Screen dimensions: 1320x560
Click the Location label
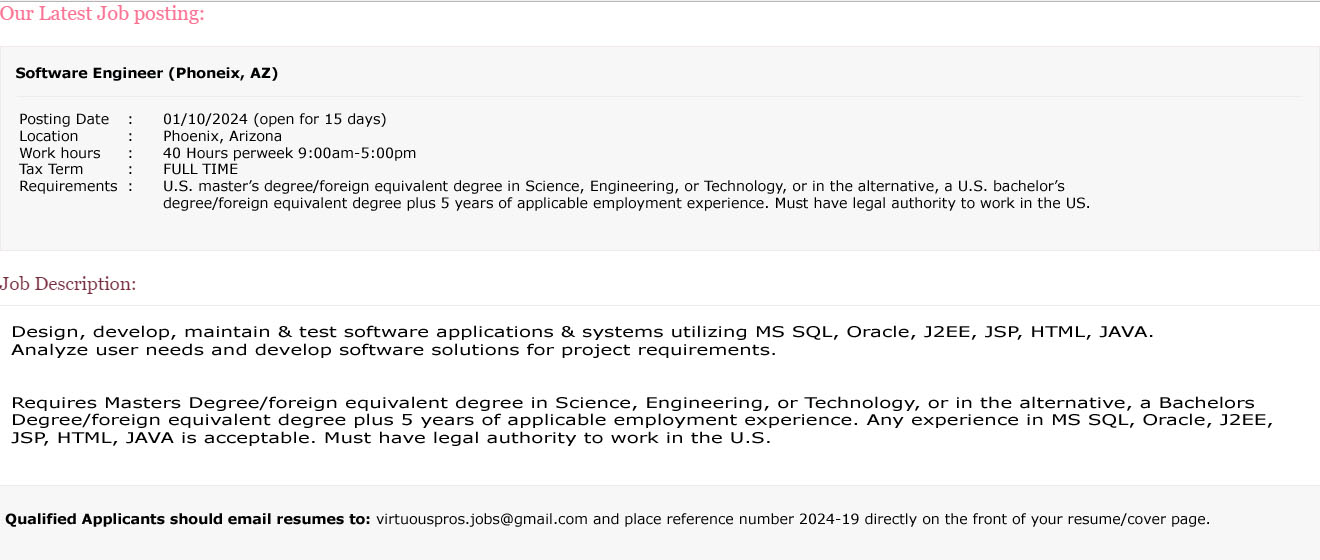click(x=49, y=136)
